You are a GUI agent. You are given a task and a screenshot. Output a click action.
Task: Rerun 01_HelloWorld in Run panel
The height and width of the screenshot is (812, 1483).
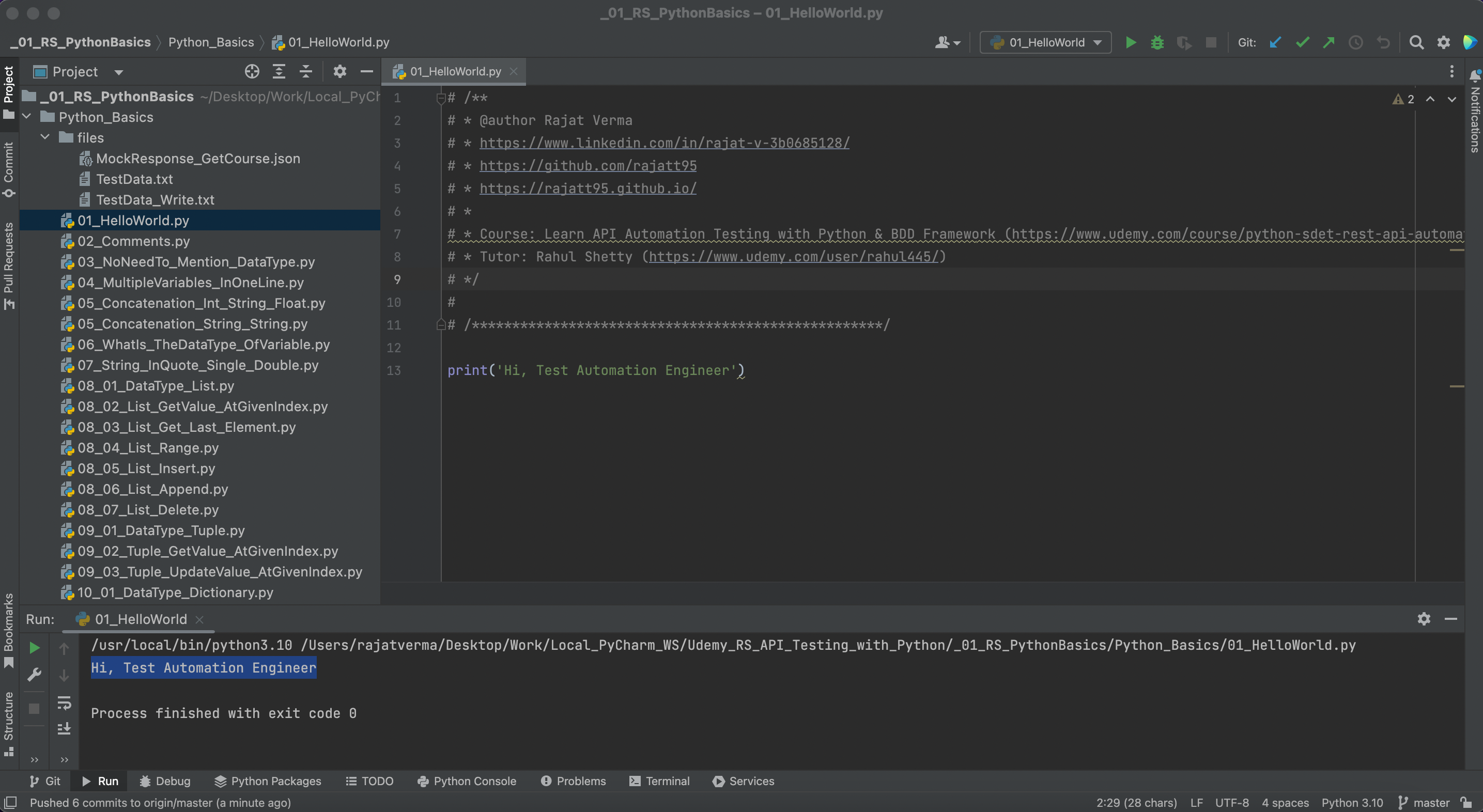pos(35,647)
